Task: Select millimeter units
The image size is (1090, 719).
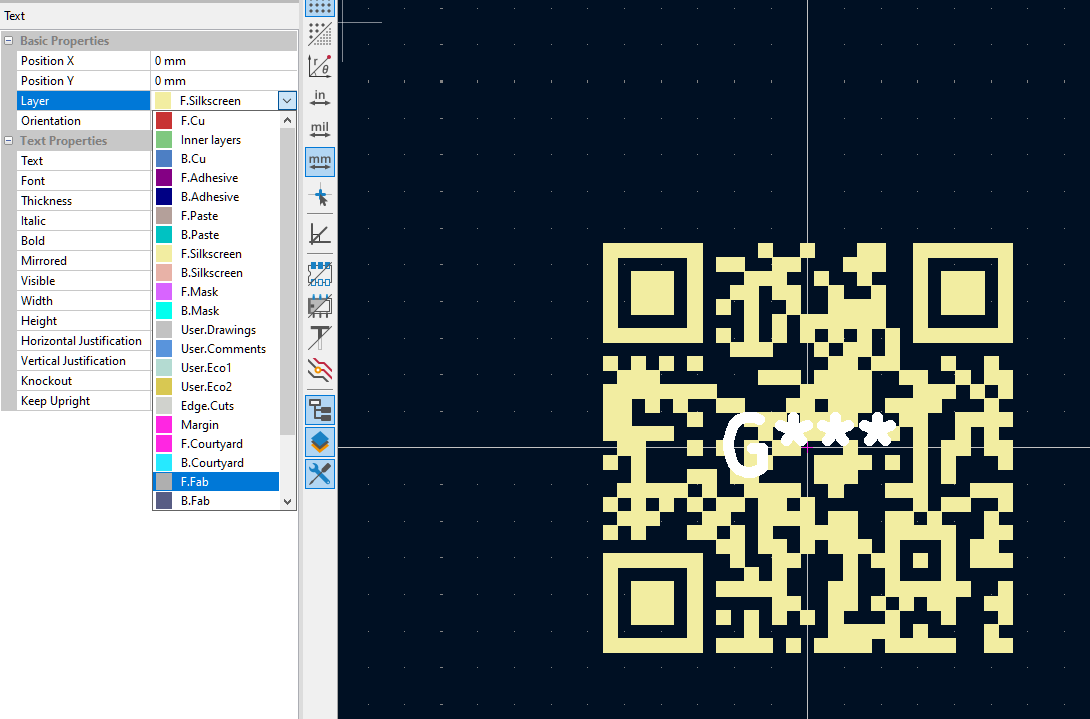Action: tap(320, 160)
